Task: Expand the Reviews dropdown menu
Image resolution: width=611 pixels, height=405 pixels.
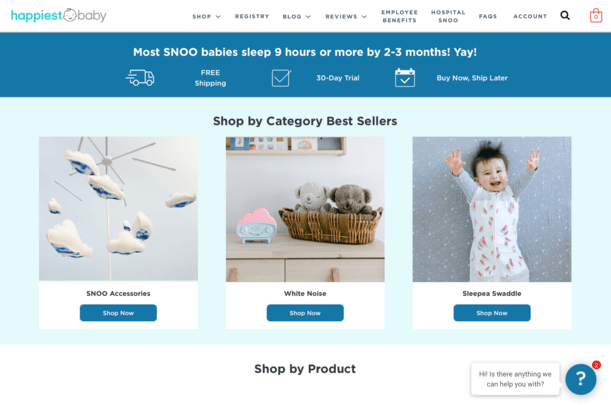Action: pyautogui.click(x=346, y=16)
